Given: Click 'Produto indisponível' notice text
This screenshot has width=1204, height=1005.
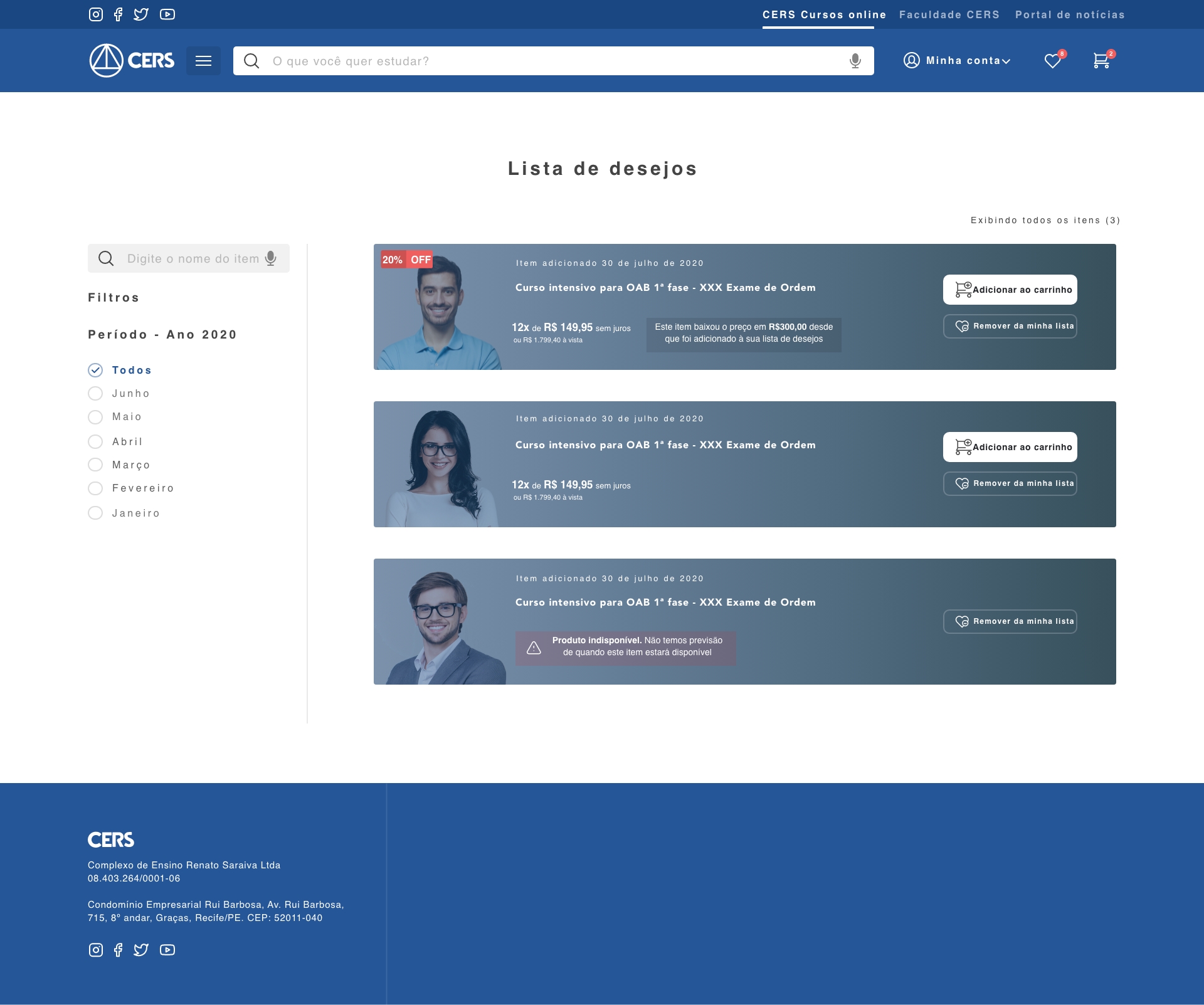Looking at the screenshot, I should click(x=637, y=646).
